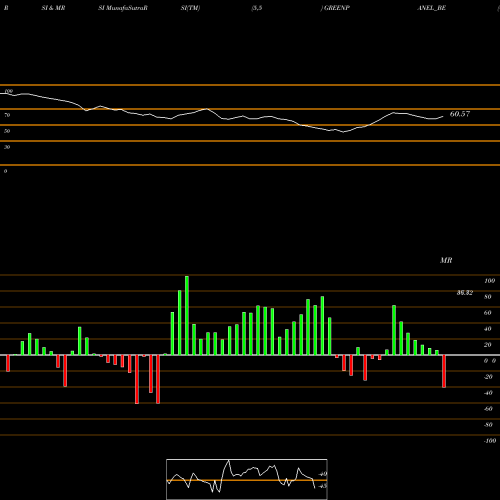This screenshot has width=500, height=500.
Task: Click the 100 axis label in the MR chart
Action: tap(489, 281)
